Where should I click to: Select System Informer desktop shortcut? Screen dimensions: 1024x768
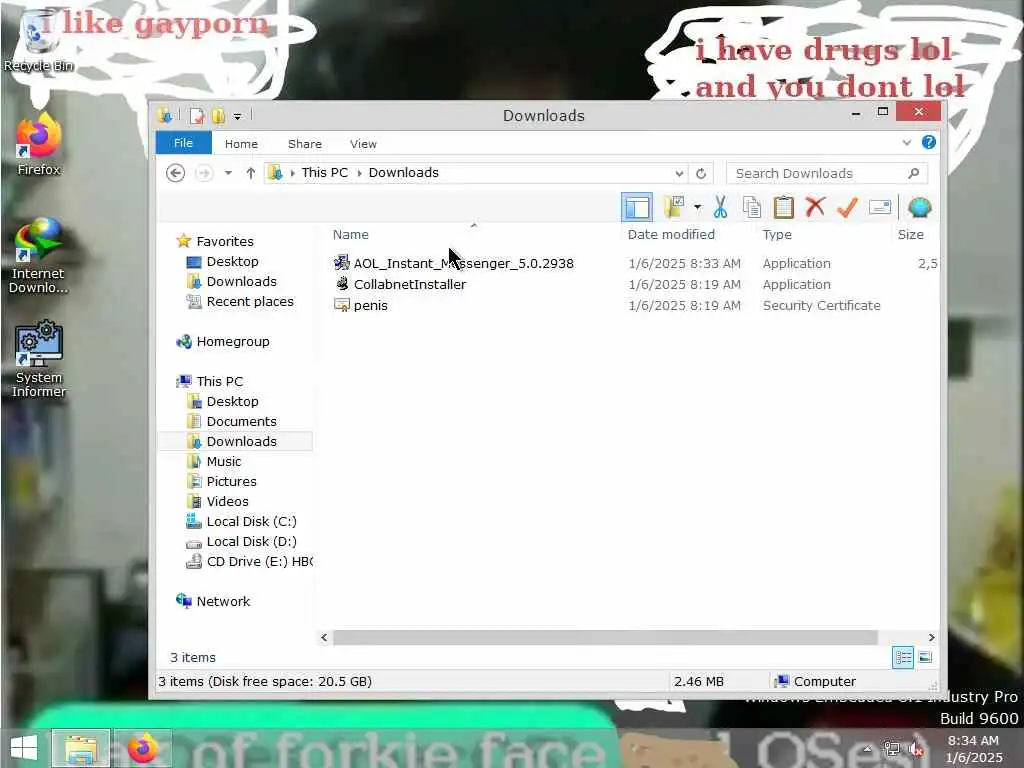pyautogui.click(x=39, y=359)
